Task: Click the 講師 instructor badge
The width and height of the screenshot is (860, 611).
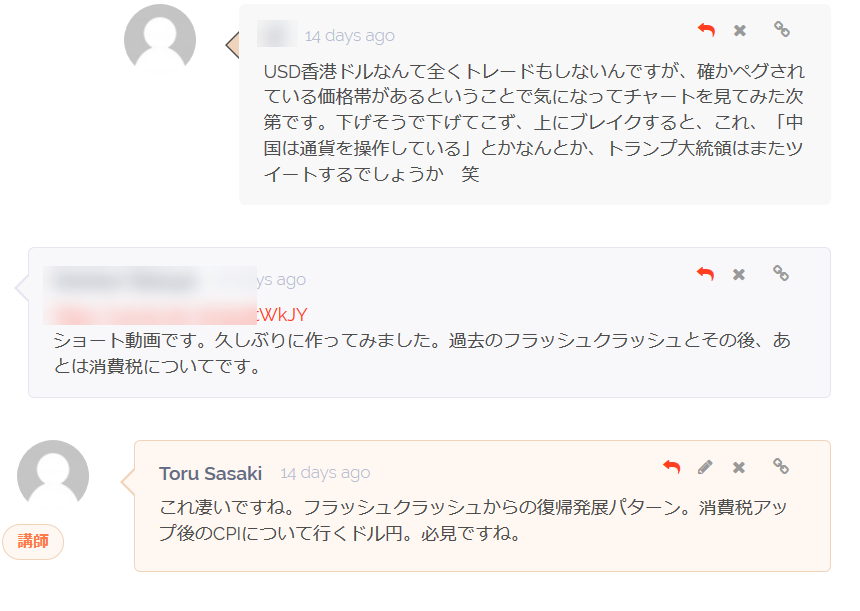Action: pyautogui.click(x=33, y=542)
